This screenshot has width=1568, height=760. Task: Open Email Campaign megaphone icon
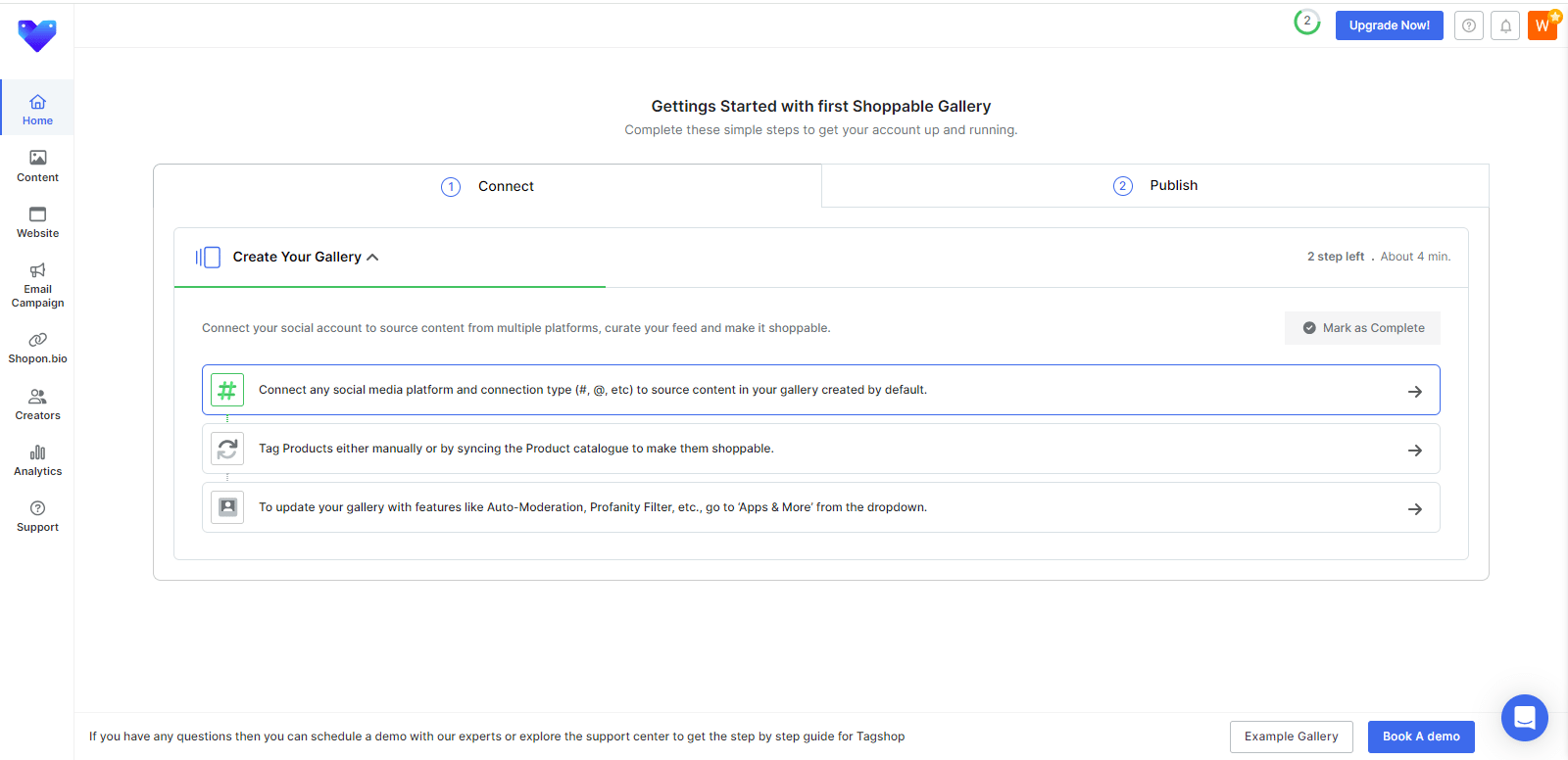(x=37, y=270)
